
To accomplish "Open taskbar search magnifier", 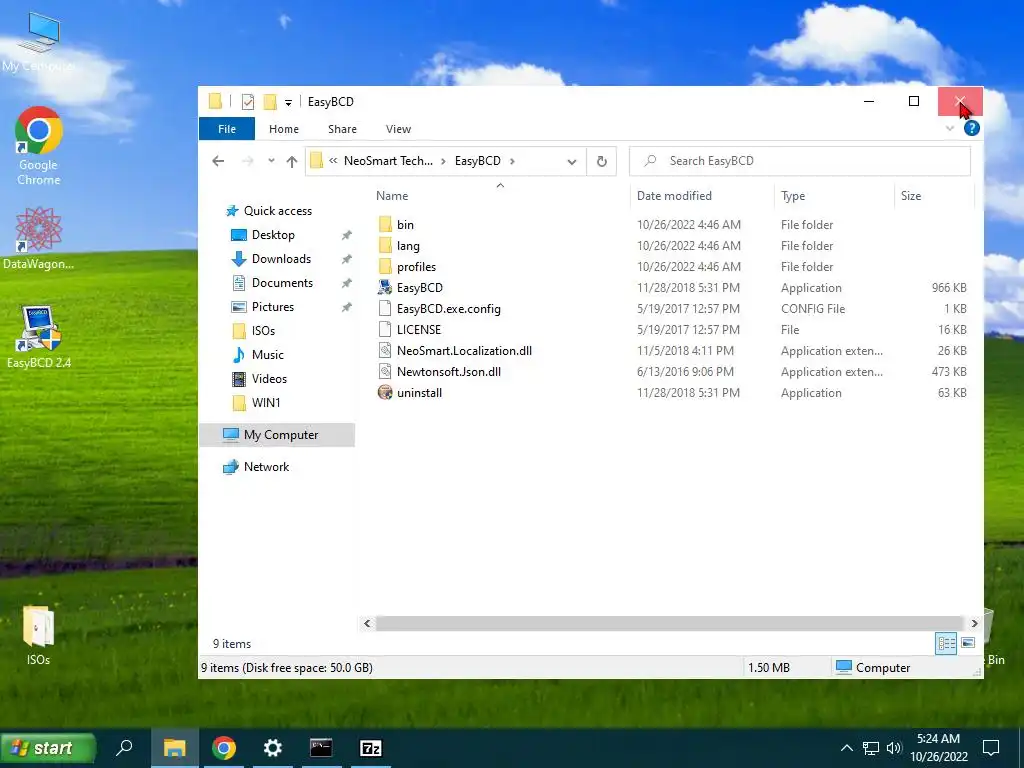I will click(x=124, y=748).
